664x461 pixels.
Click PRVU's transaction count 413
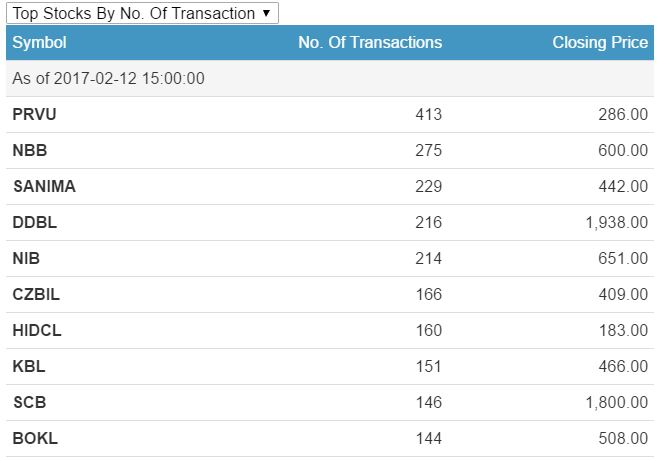(428, 114)
